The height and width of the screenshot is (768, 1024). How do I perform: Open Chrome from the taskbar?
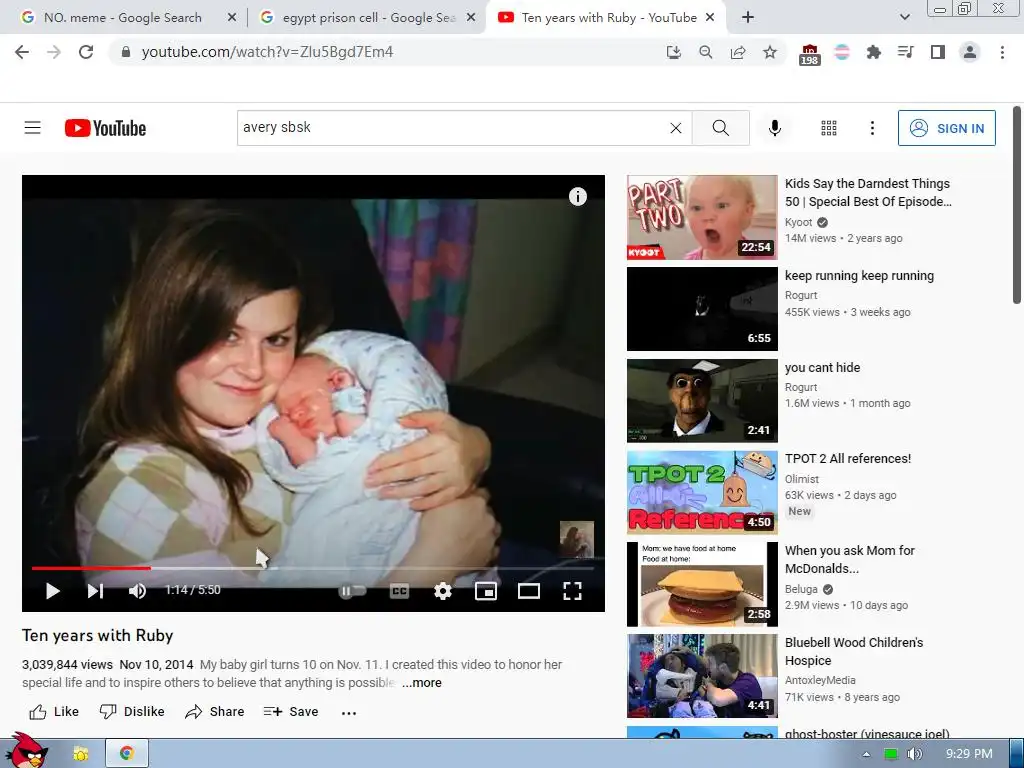127,754
